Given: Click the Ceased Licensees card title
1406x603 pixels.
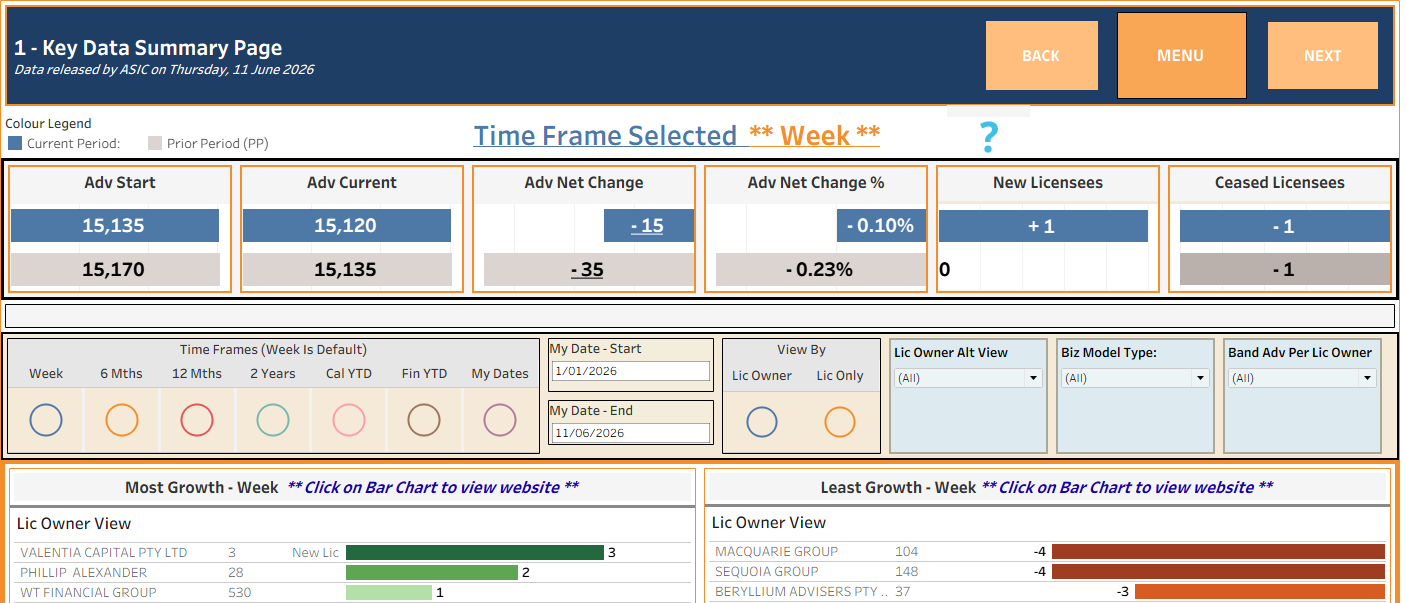Looking at the screenshot, I should [x=1280, y=183].
